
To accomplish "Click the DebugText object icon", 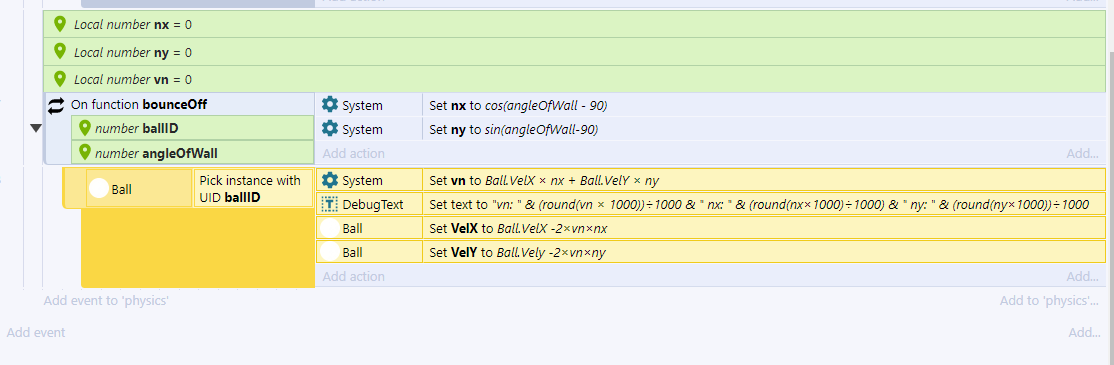I will tap(330, 205).
